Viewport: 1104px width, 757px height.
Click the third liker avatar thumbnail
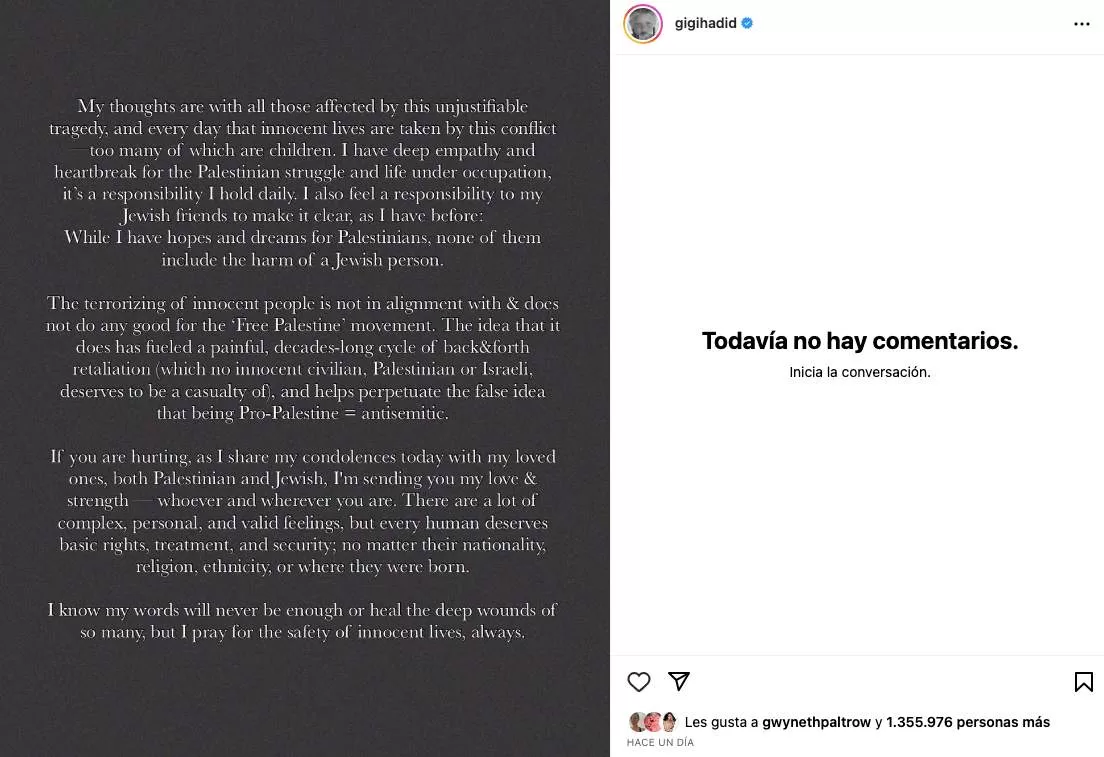click(x=668, y=722)
